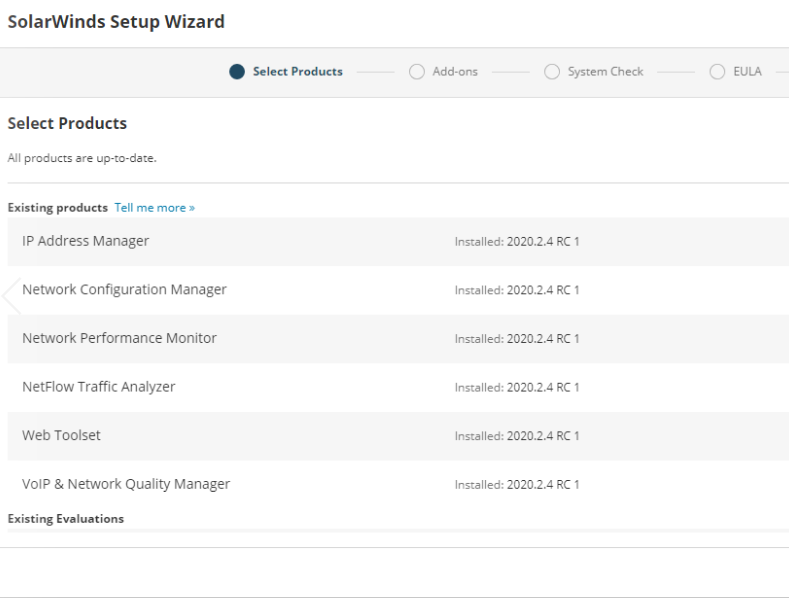Click the Existing Evaluations section heading
Screen dimensions: 789x607
coord(65,519)
